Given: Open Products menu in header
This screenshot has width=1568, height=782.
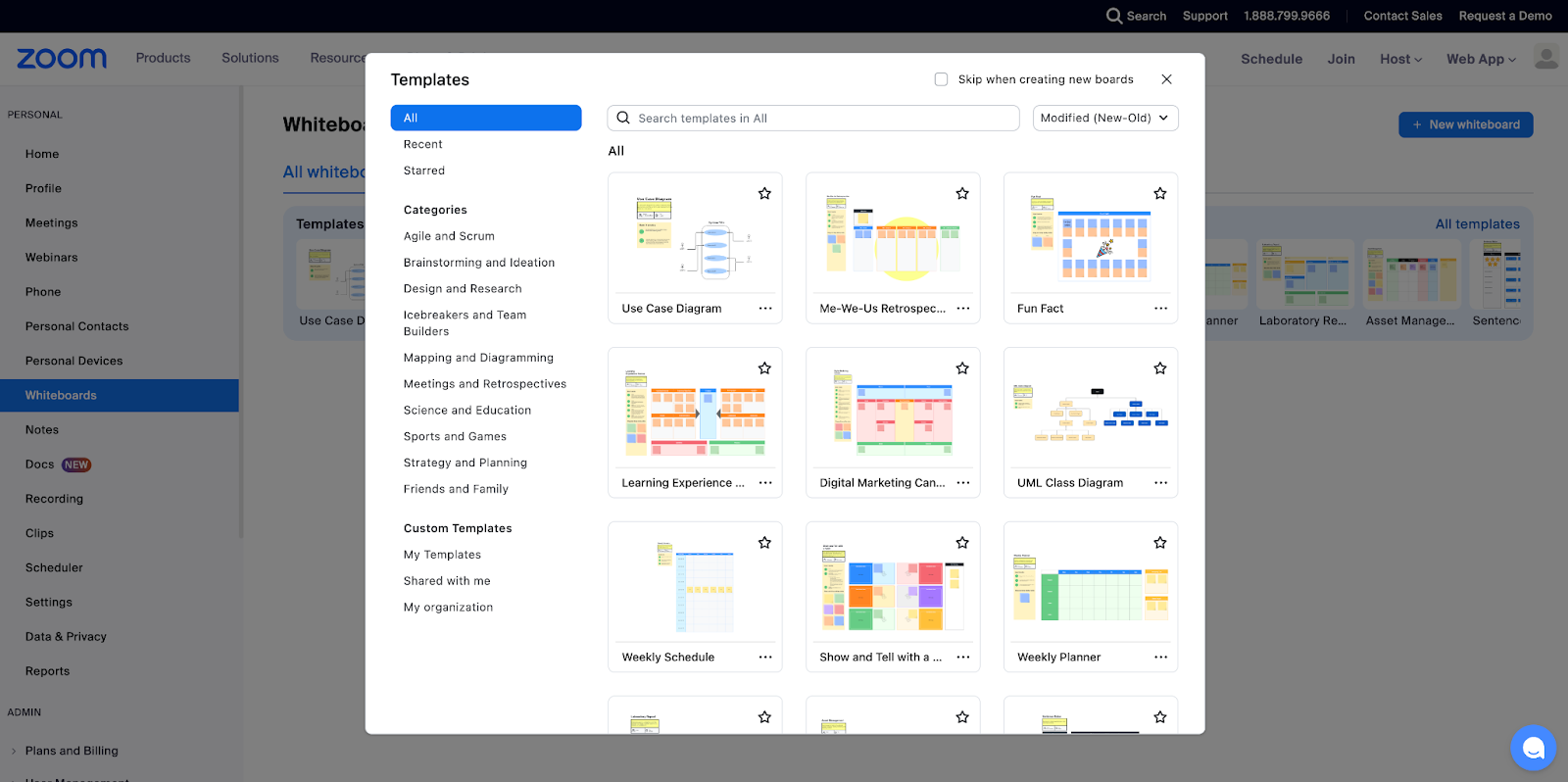Looking at the screenshot, I should click(x=163, y=58).
